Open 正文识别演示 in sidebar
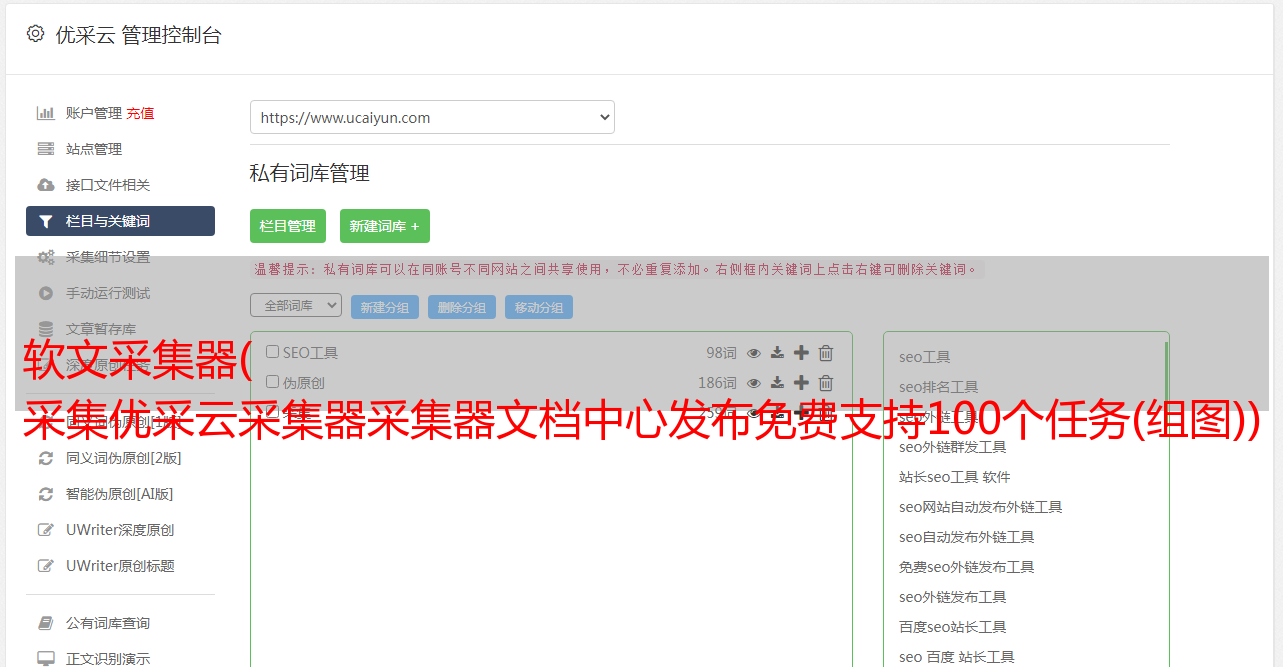Viewport: 1283px width, 667px height. click(x=108, y=659)
